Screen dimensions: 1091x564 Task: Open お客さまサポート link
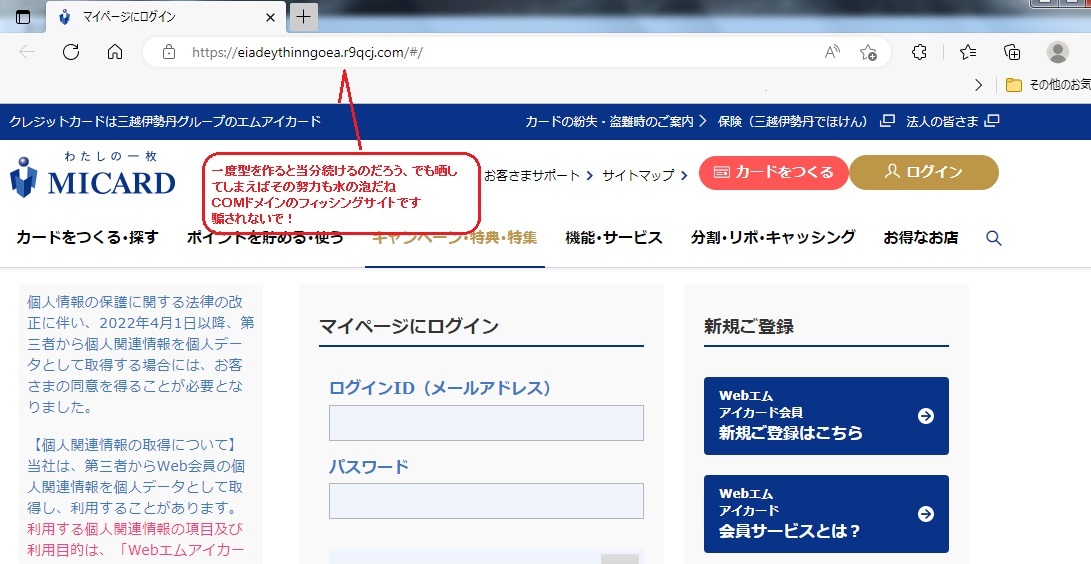pos(538,175)
